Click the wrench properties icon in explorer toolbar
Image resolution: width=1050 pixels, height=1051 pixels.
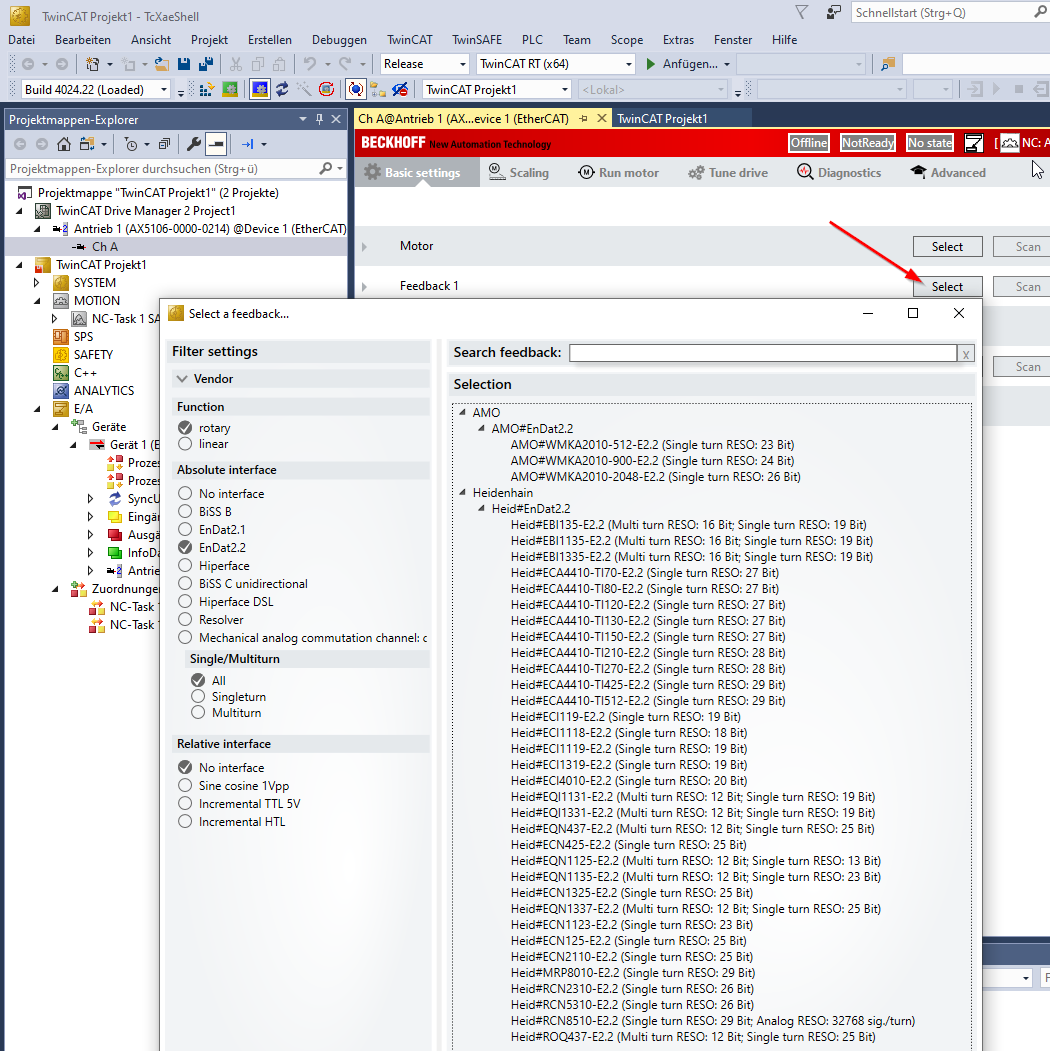(x=194, y=144)
